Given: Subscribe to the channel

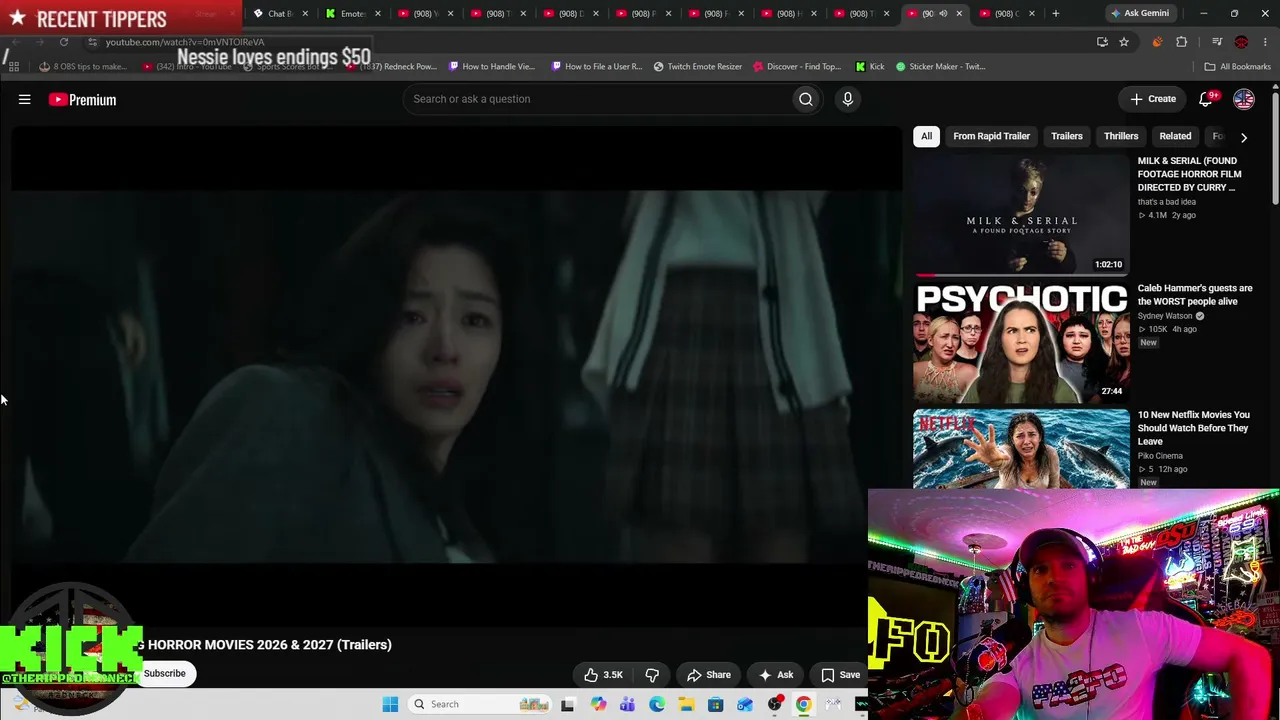Looking at the screenshot, I should (x=165, y=673).
